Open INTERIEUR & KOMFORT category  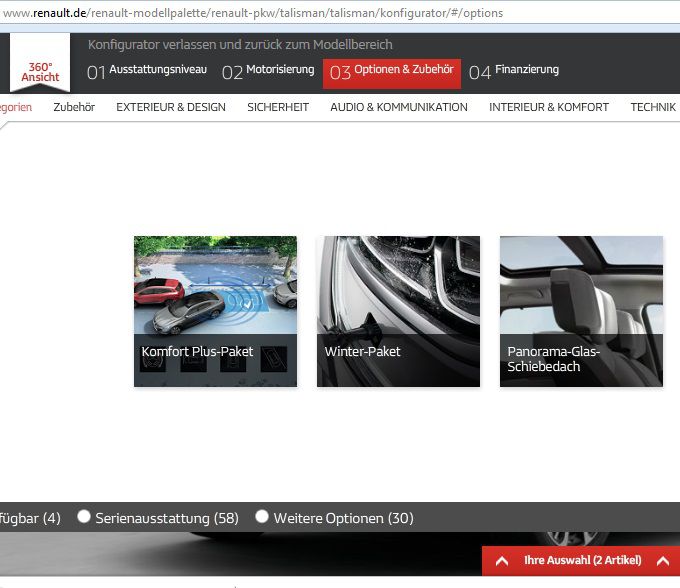549,107
